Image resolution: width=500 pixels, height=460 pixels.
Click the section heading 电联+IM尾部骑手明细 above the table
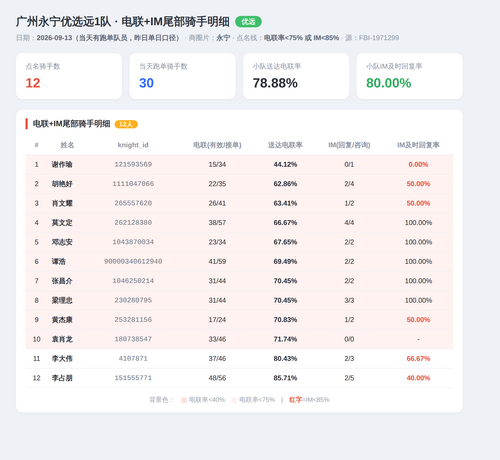click(x=71, y=124)
